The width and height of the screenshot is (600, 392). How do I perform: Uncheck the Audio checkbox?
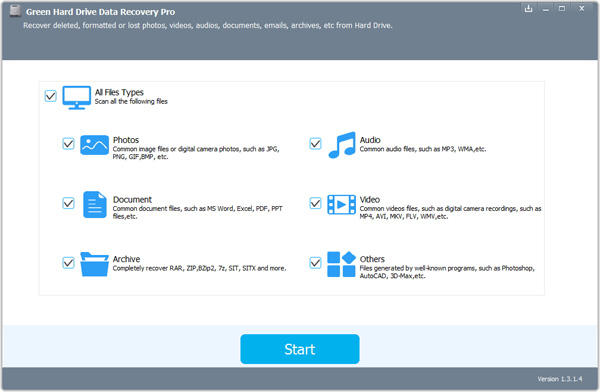(315, 144)
